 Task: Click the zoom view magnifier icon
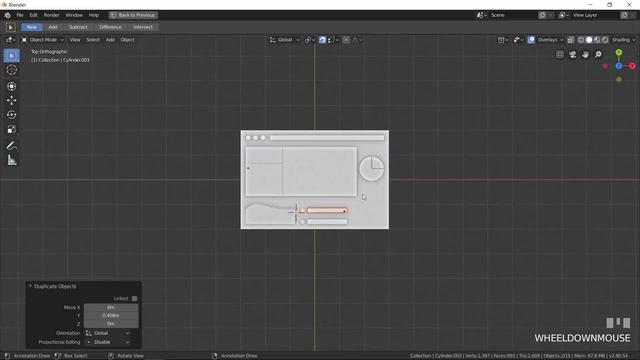pyautogui.click(x=598, y=55)
